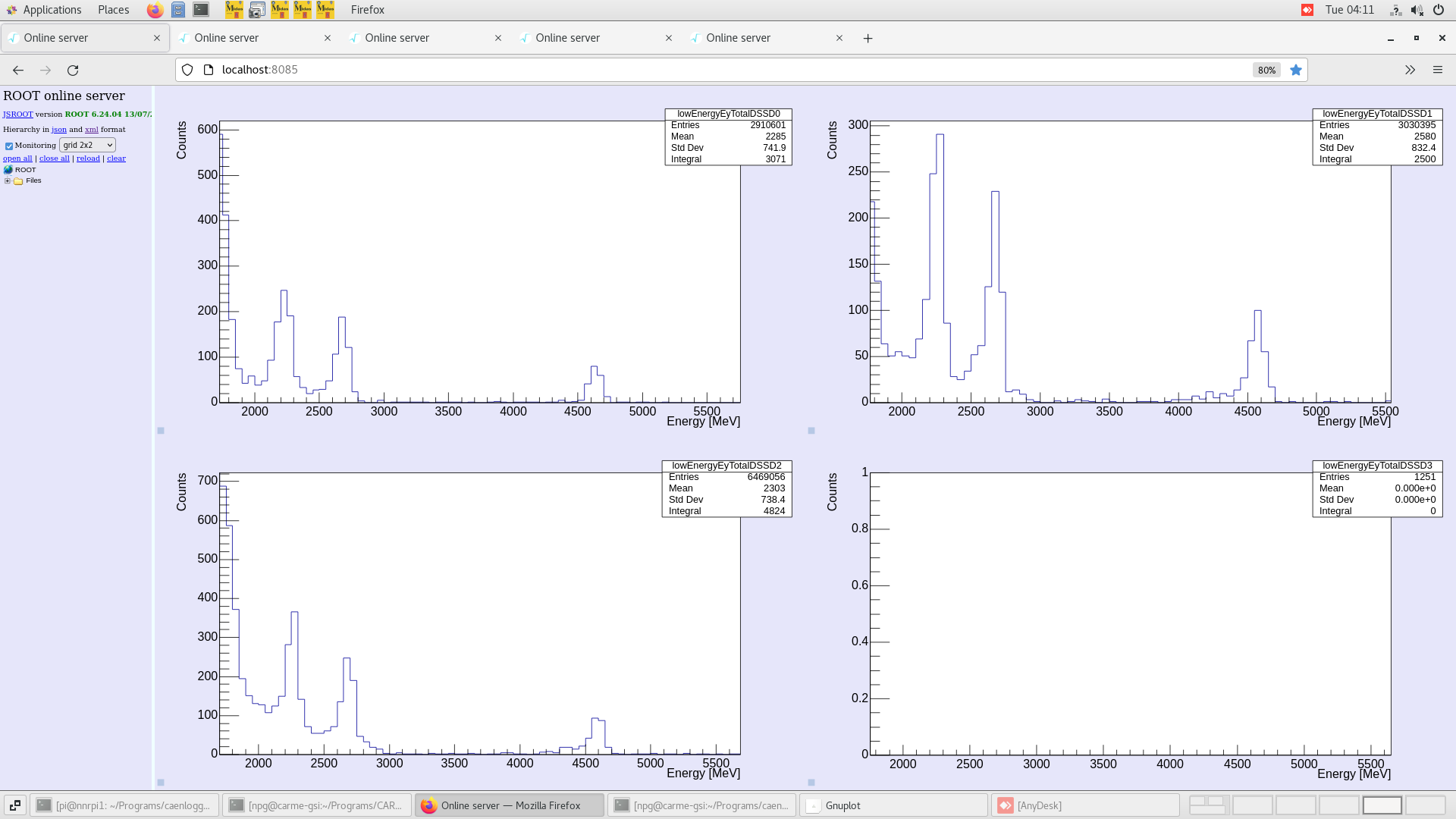Image resolution: width=1456 pixels, height=819 pixels.
Task: Open the file manager from the top panel
Action: point(178,10)
